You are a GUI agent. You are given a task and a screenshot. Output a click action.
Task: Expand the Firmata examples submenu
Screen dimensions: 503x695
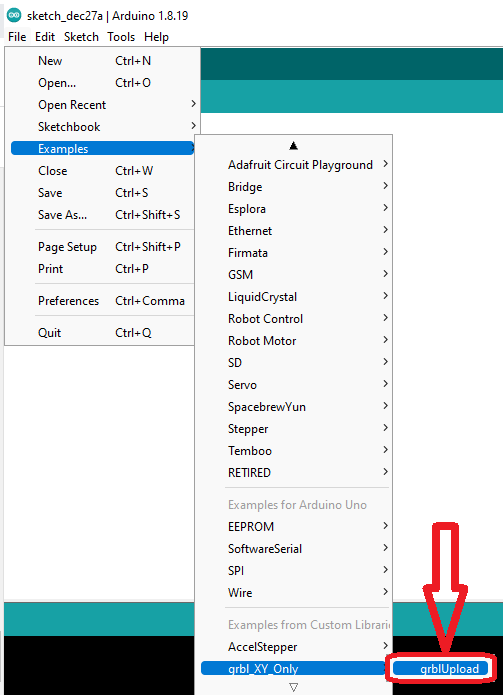coord(295,253)
